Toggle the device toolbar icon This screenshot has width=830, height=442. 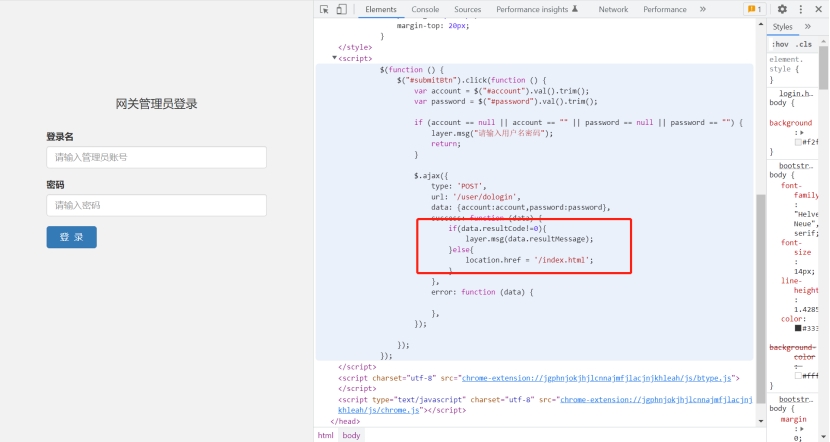[x=341, y=9]
